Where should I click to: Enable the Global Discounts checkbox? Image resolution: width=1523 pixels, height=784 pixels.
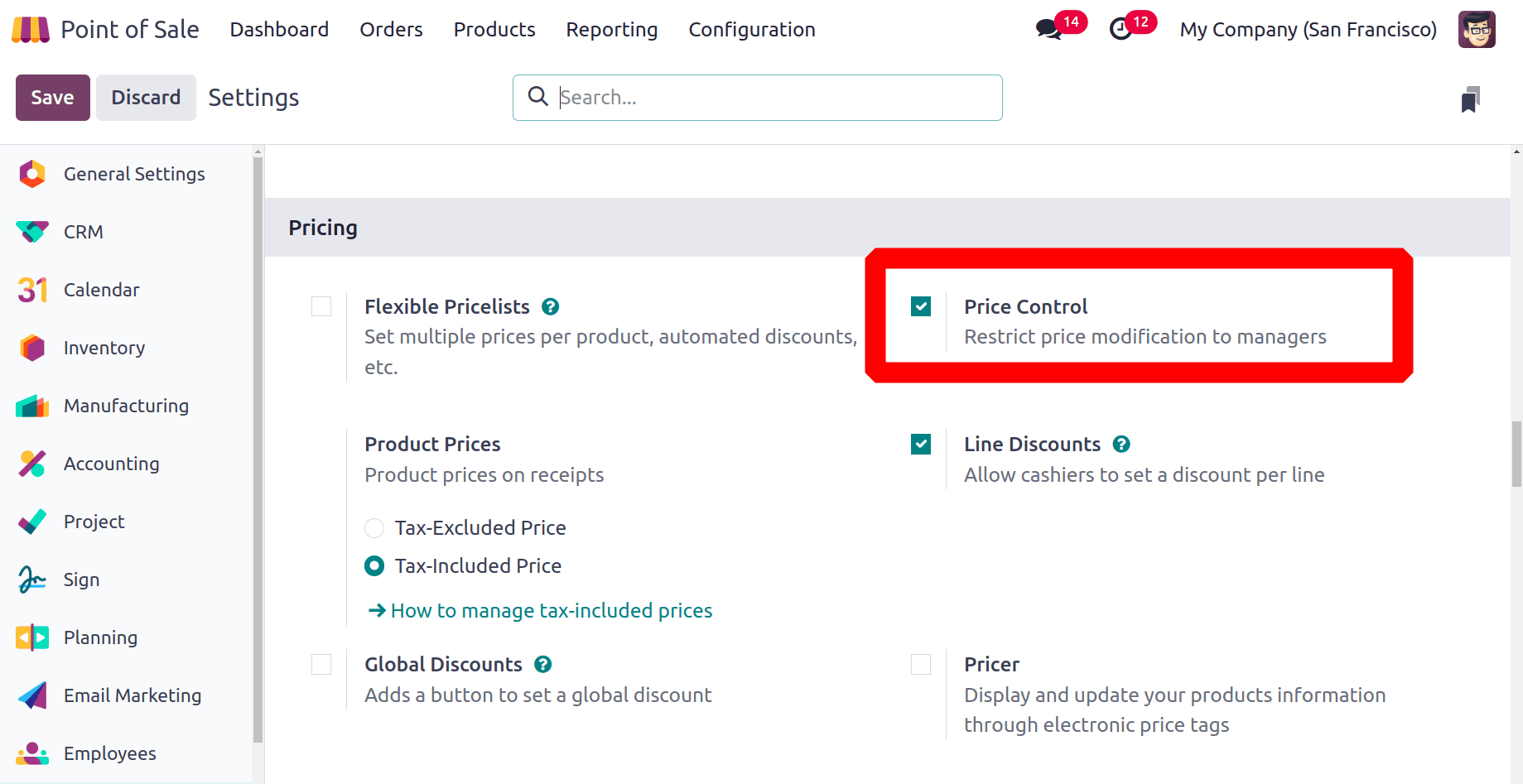[321, 665]
